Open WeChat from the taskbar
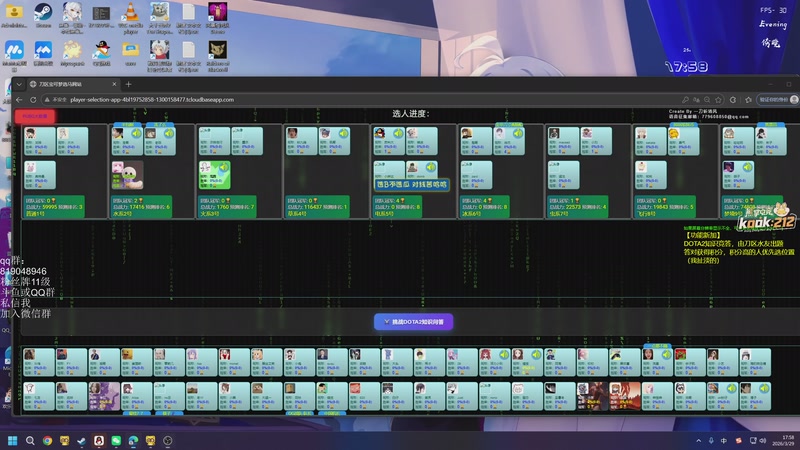The height and width of the screenshot is (450, 800). tap(116, 440)
